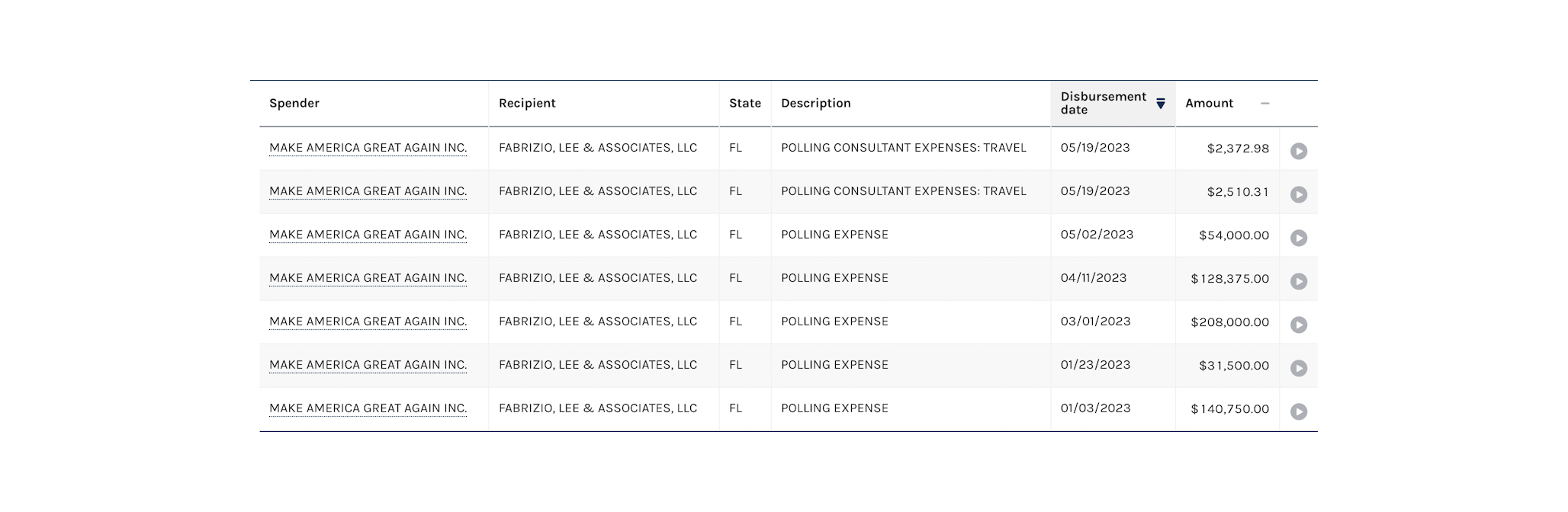Screen dimensions: 1568x512
Task: Click Fabrizio, Lee & Associates in the $2,510.31 row
Action: 598,191
